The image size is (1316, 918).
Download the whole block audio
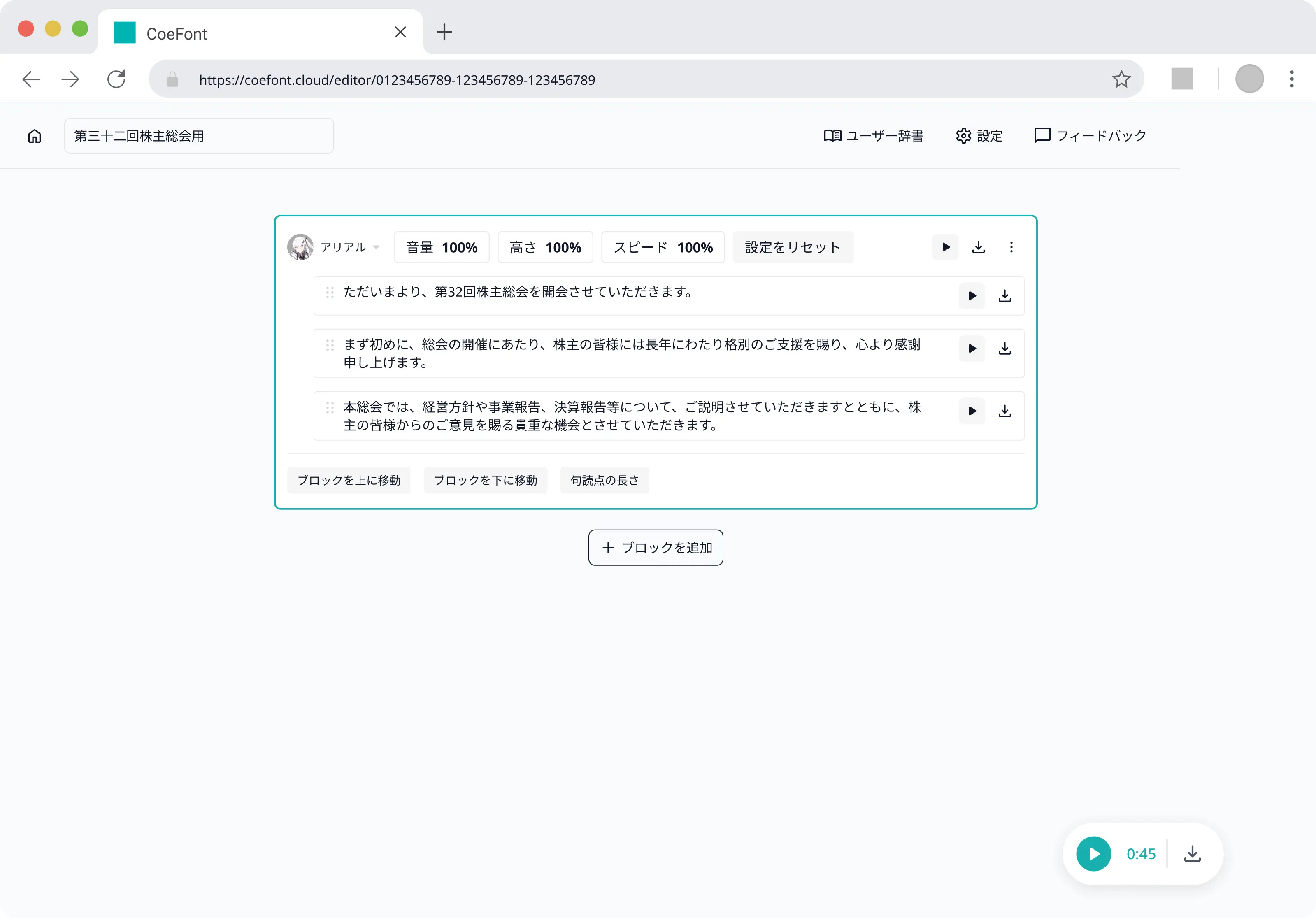click(x=979, y=247)
